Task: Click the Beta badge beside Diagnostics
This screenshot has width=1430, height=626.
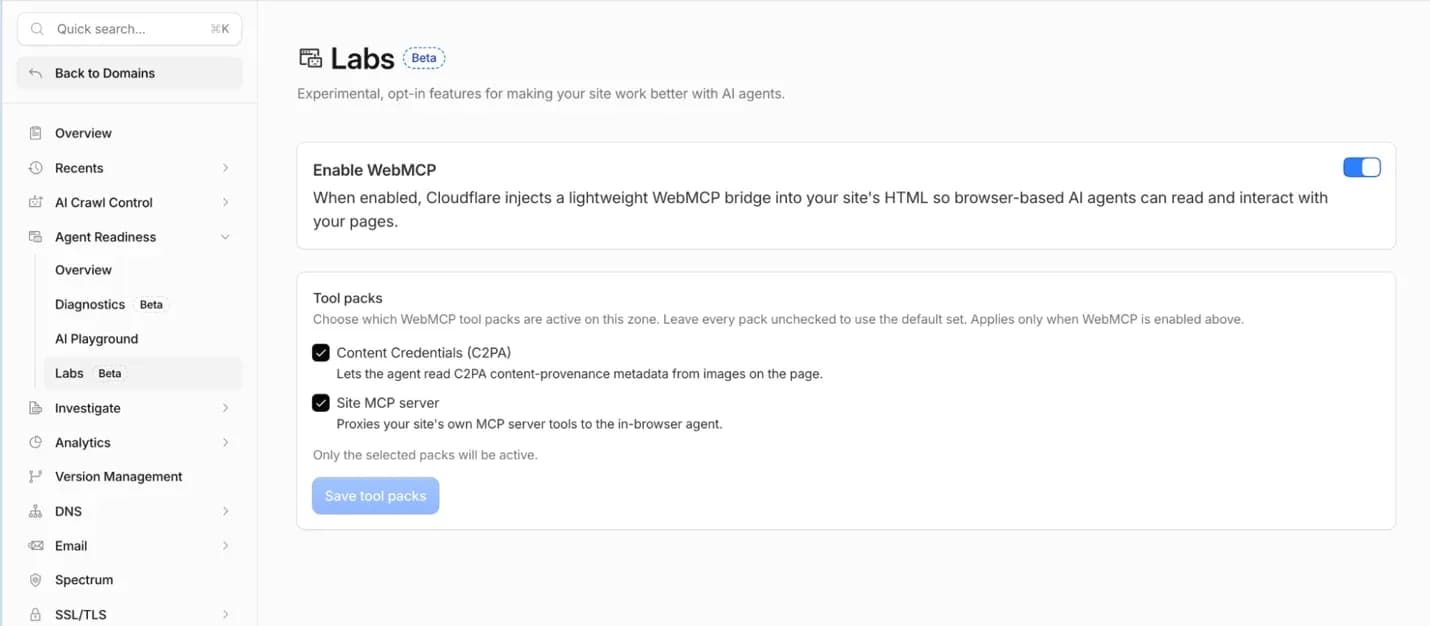Action: coord(151,305)
